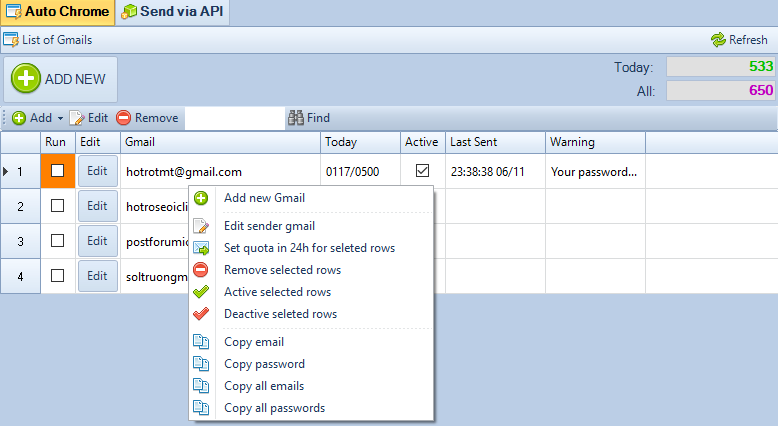The width and height of the screenshot is (778, 426).
Task: Toggle Run checkbox in row 3
Action: pyautogui.click(x=58, y=241)
